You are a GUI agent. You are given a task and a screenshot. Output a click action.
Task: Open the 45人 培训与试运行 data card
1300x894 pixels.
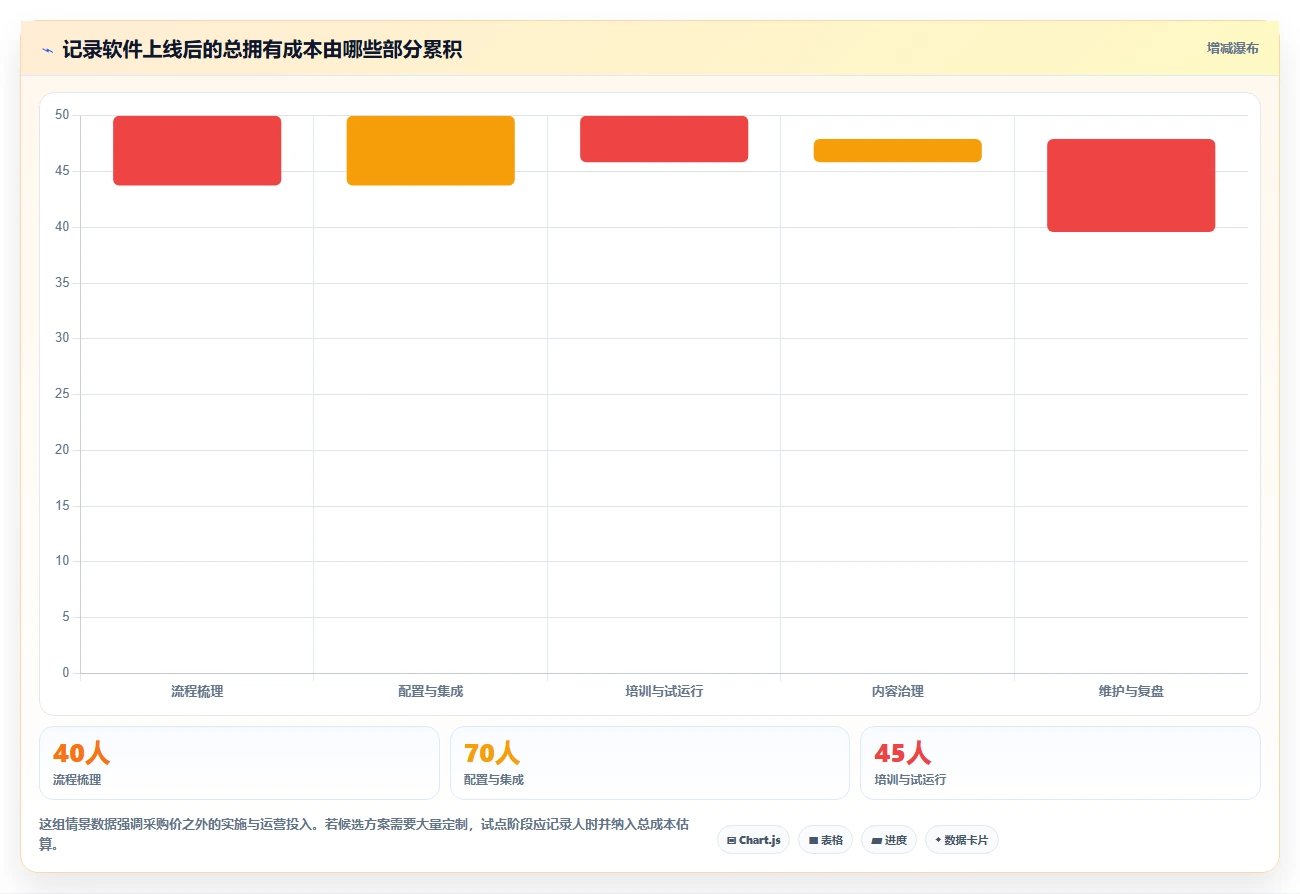tap(1060, 763)
